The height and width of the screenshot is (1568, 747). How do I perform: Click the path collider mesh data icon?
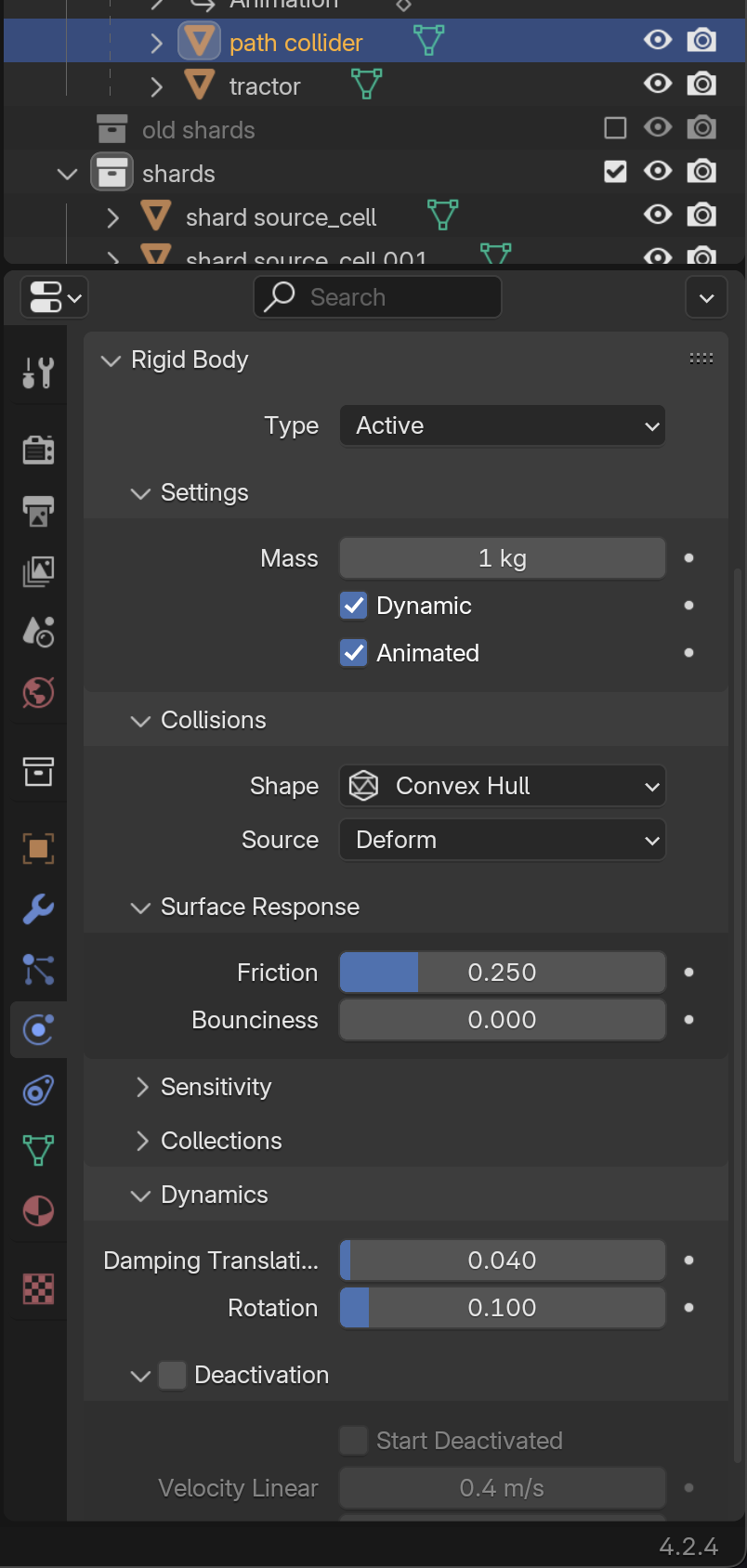428,40
